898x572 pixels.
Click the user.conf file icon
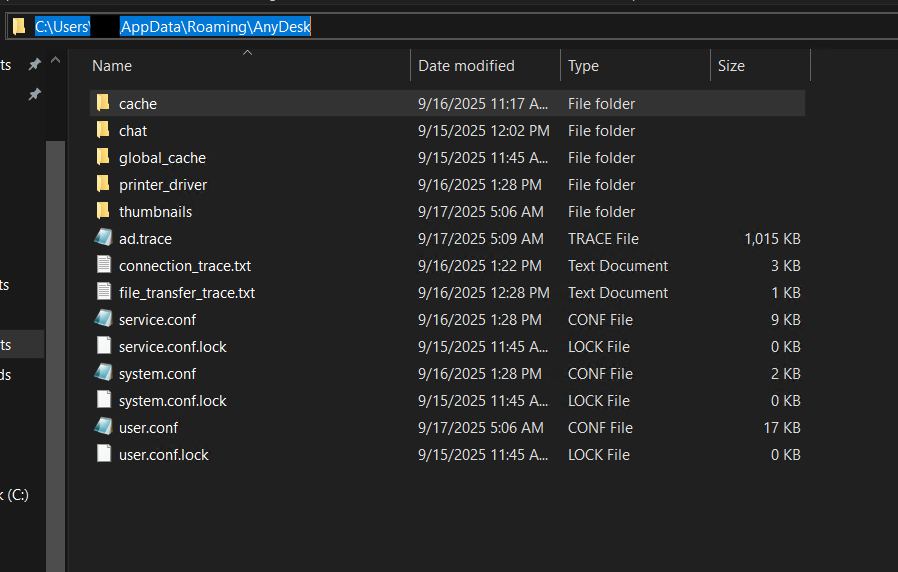click(x=103, y=426)
